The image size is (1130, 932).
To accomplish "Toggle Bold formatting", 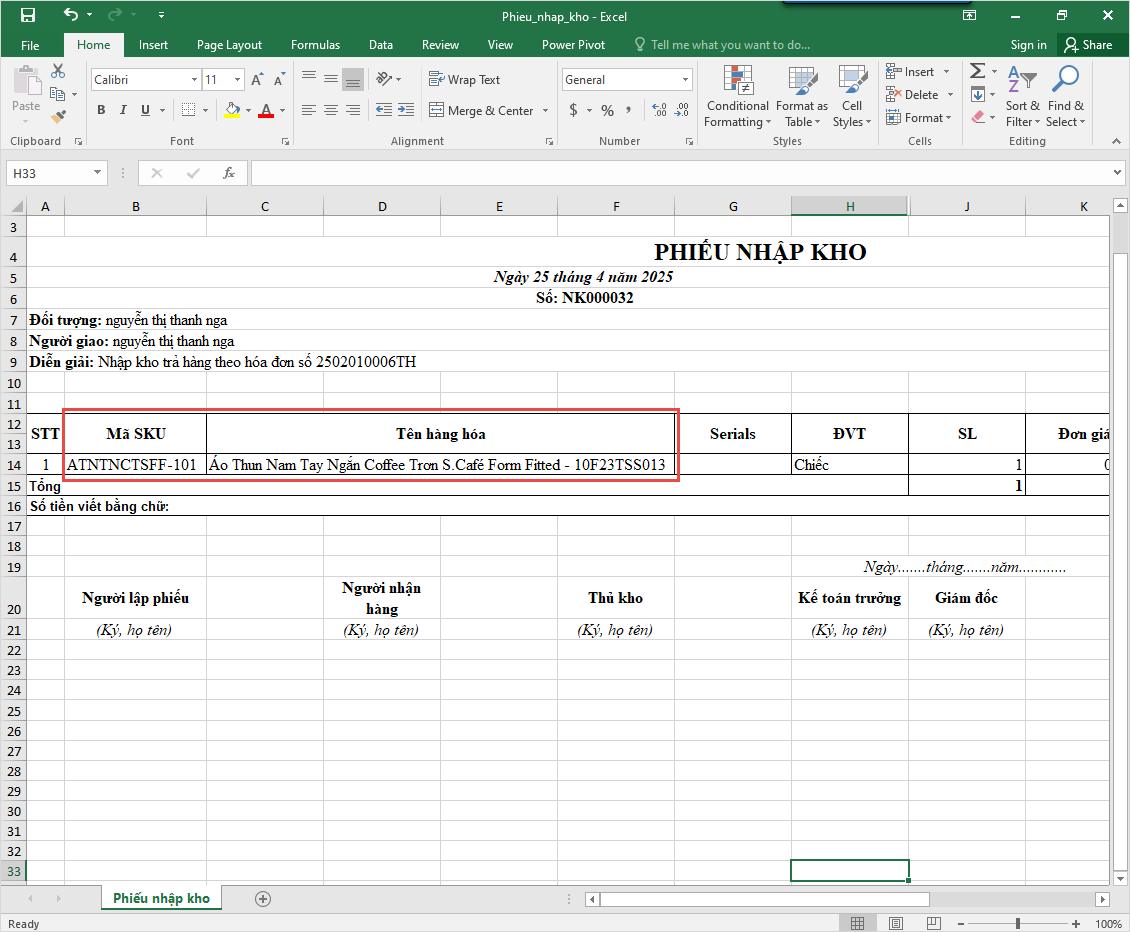I will tap(101, 110).
